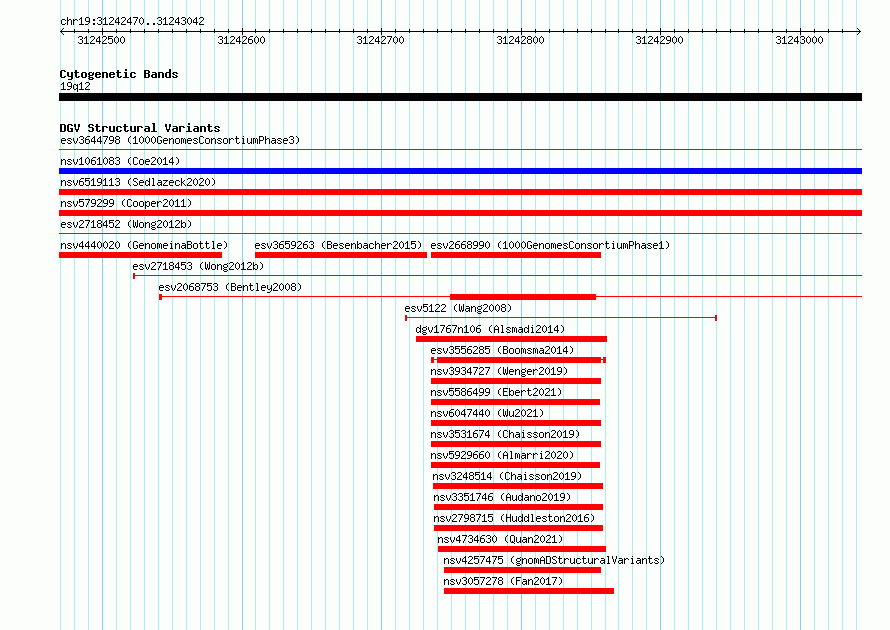
Task: Click the 31242800 ruler position marker
Action: pos(520,40)
